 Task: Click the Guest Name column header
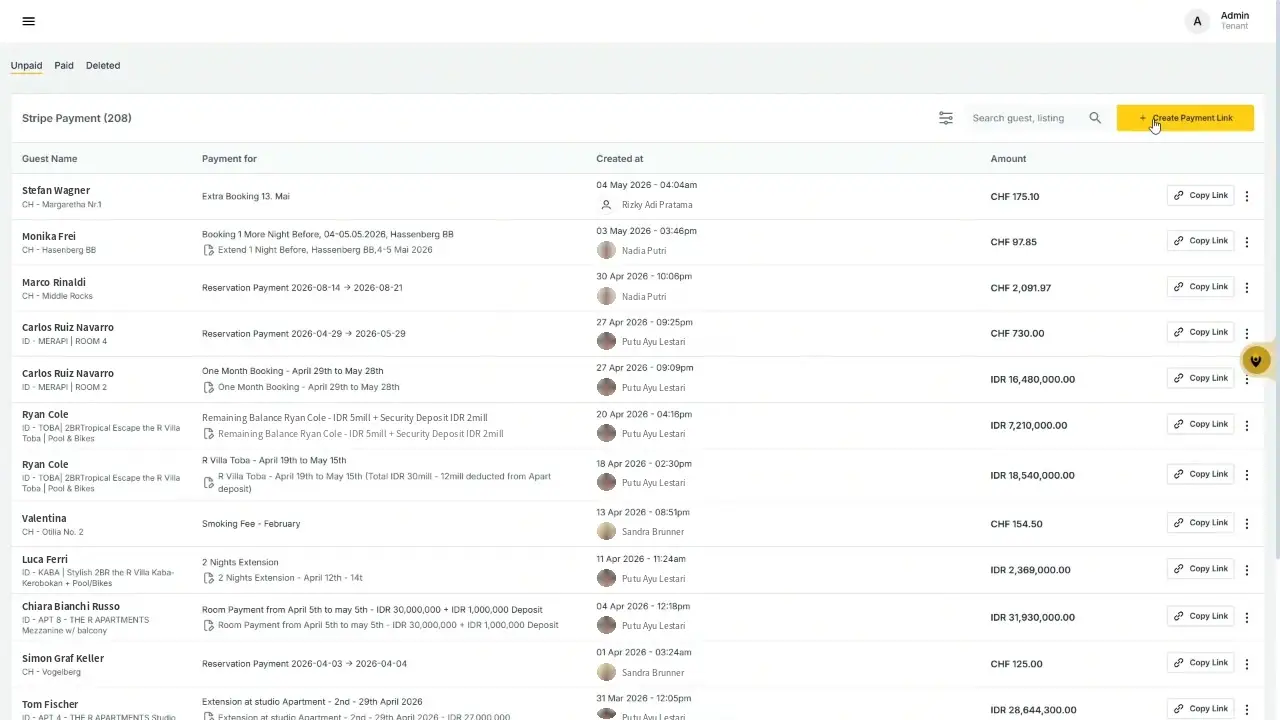[49, 159]
